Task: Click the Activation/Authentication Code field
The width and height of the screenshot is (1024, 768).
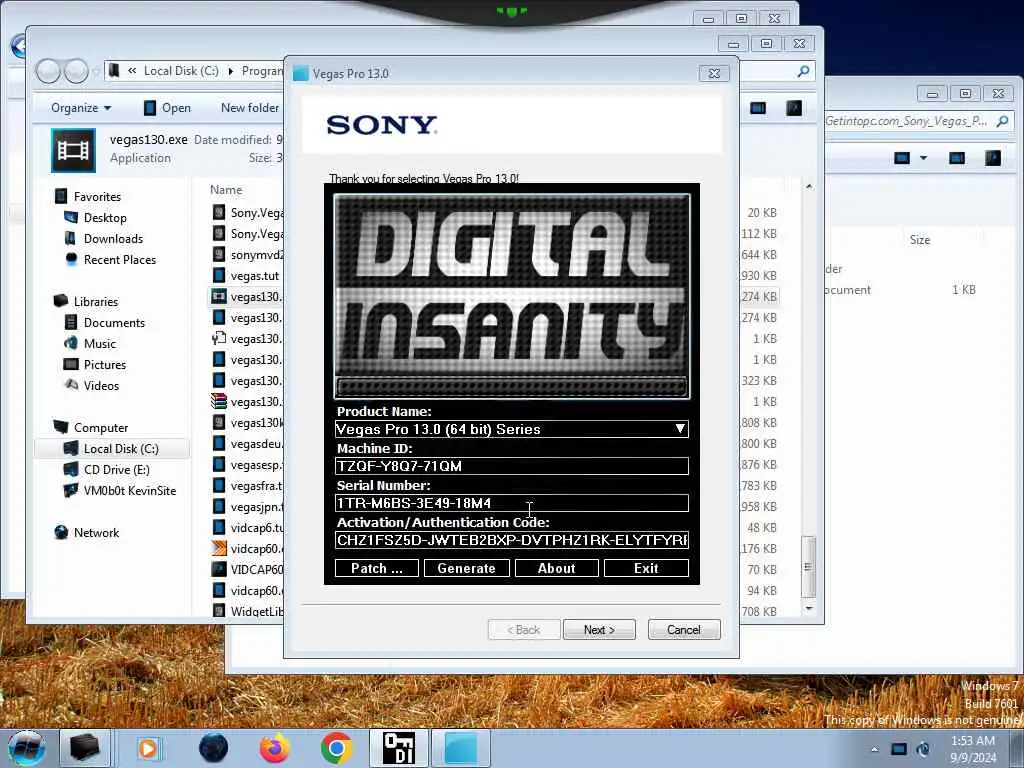Action: (511, 540)
